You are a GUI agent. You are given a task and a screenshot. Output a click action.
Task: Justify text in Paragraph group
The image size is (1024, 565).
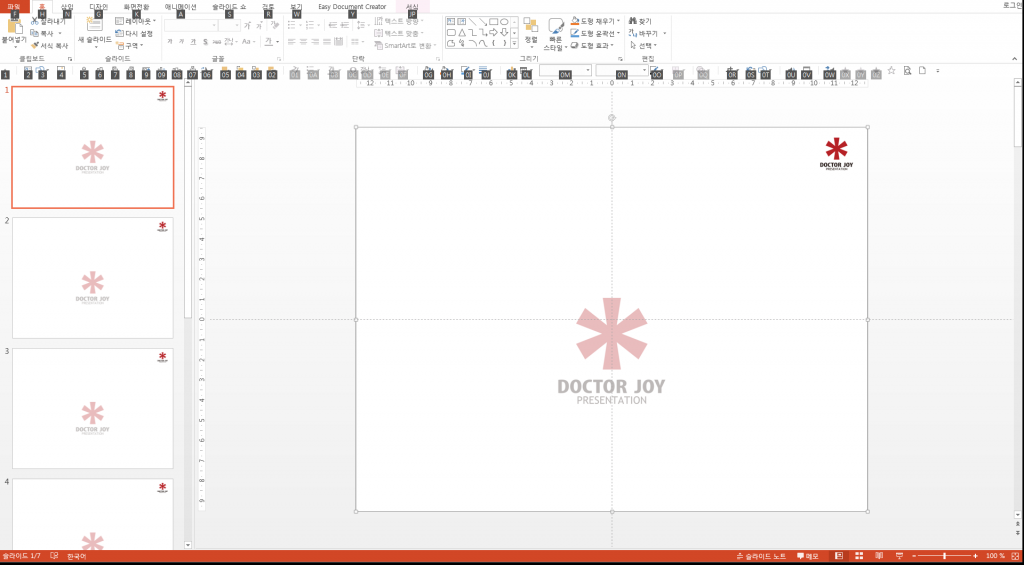[x=327, y=42]
